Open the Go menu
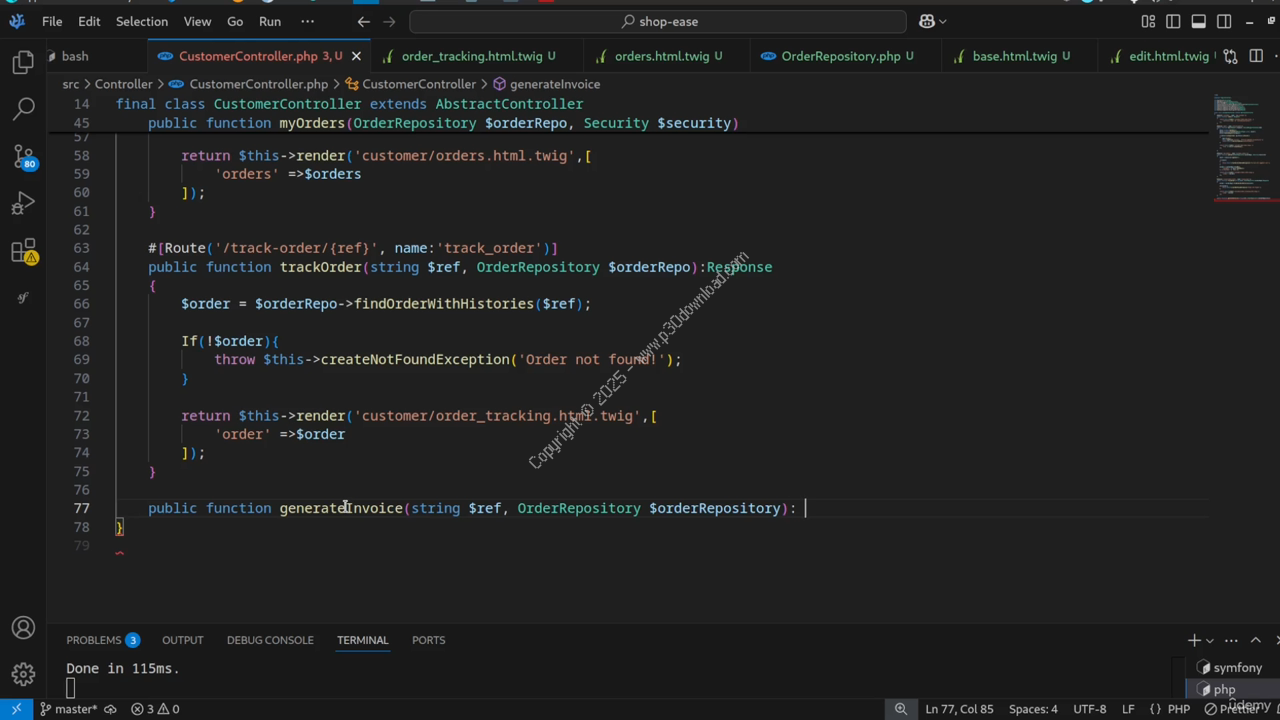Image resolution: width=1280 pixels, height=720 pixels. click(x=235, y=21)
